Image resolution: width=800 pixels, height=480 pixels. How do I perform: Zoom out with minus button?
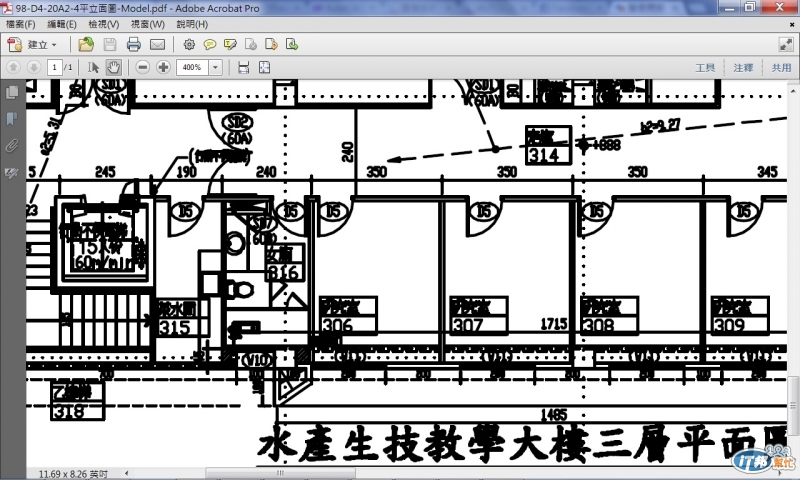(x=143, y=67)
